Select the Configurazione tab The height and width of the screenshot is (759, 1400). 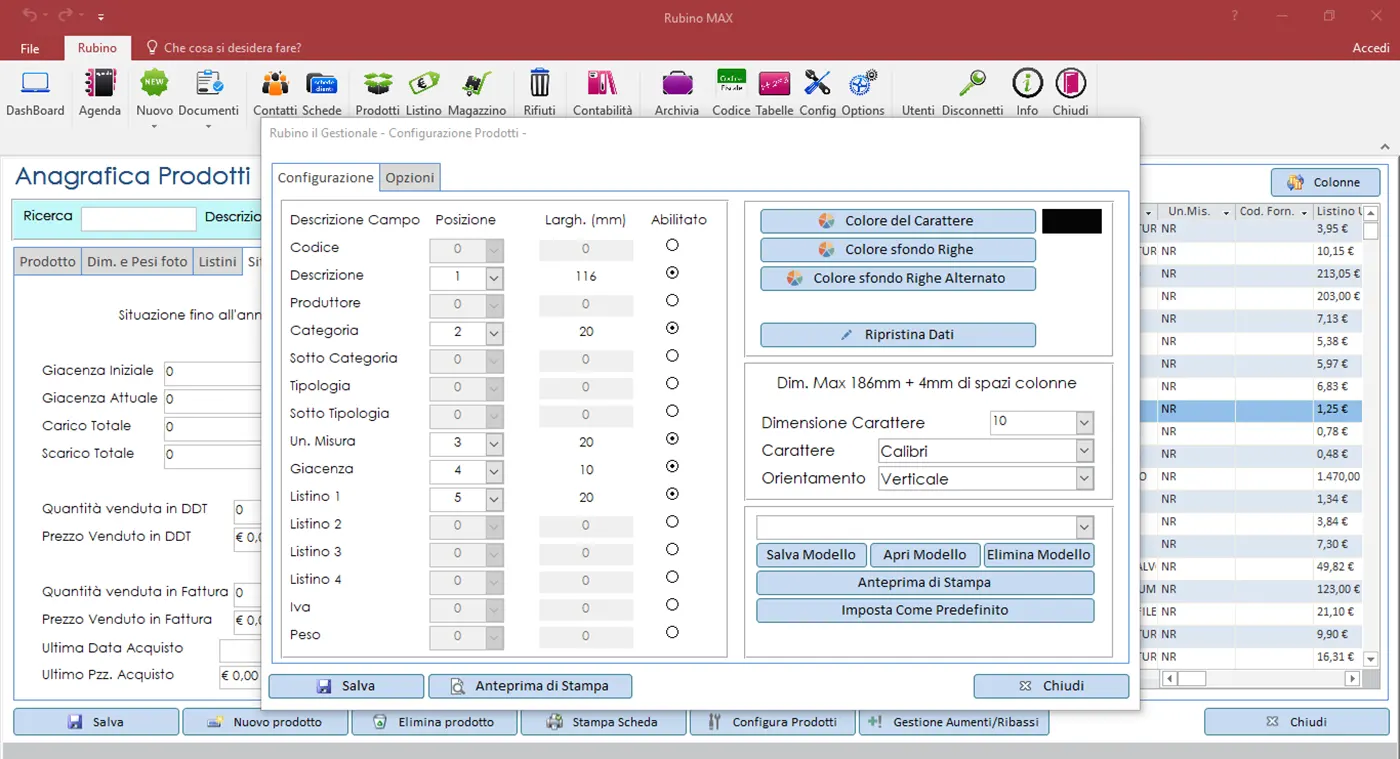(325, 177)
